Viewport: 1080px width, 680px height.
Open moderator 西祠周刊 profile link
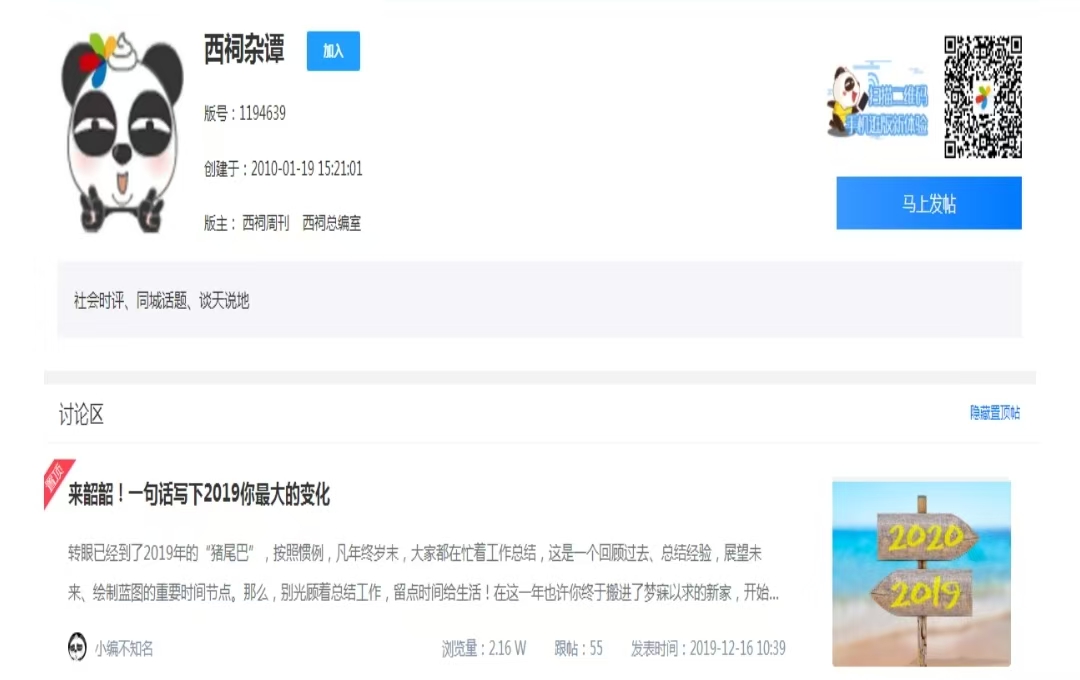(x=265, y=223)
